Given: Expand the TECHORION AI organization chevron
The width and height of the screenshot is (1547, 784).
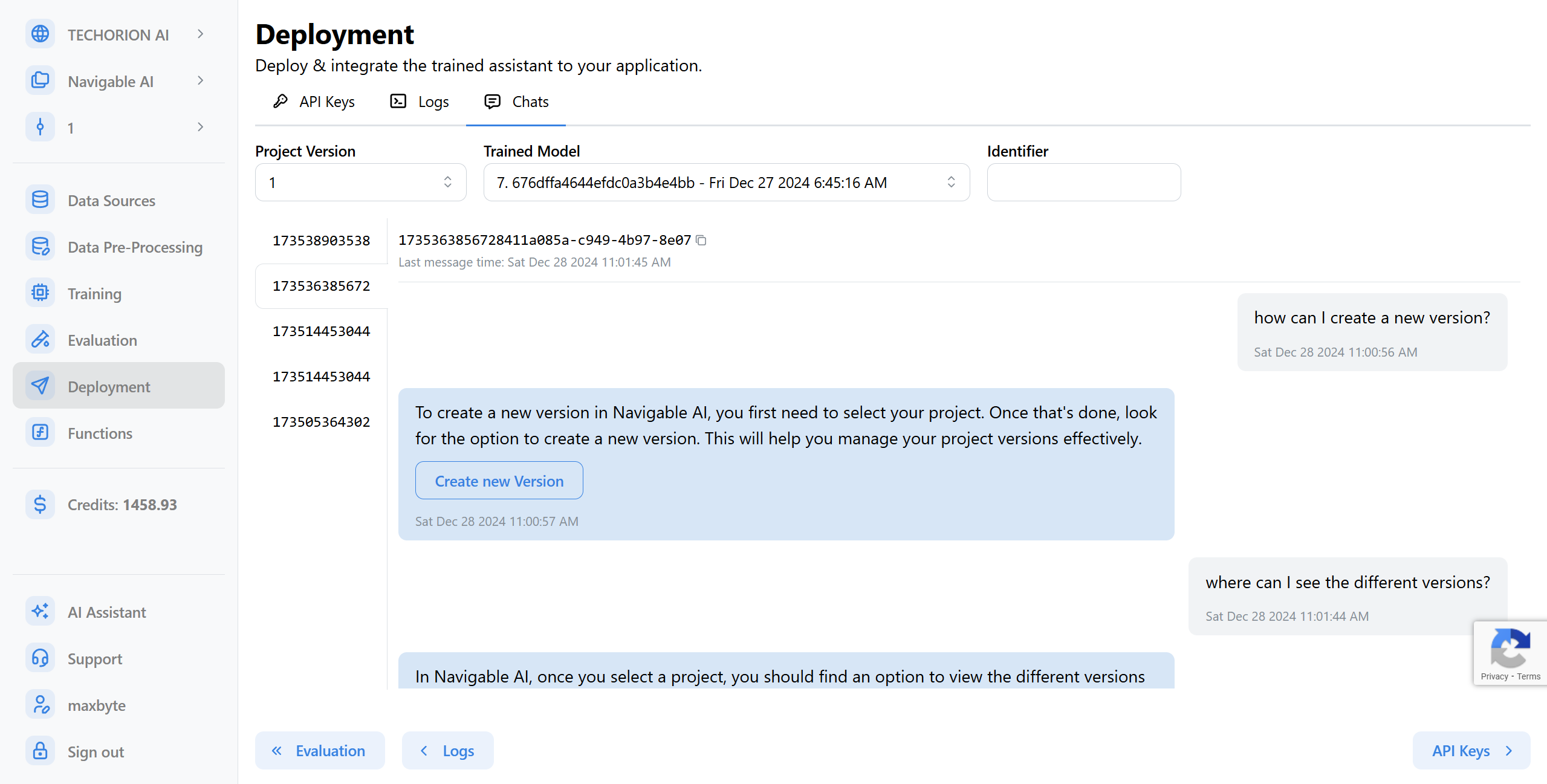Looking at the screenshot, I should click(200, 34).
